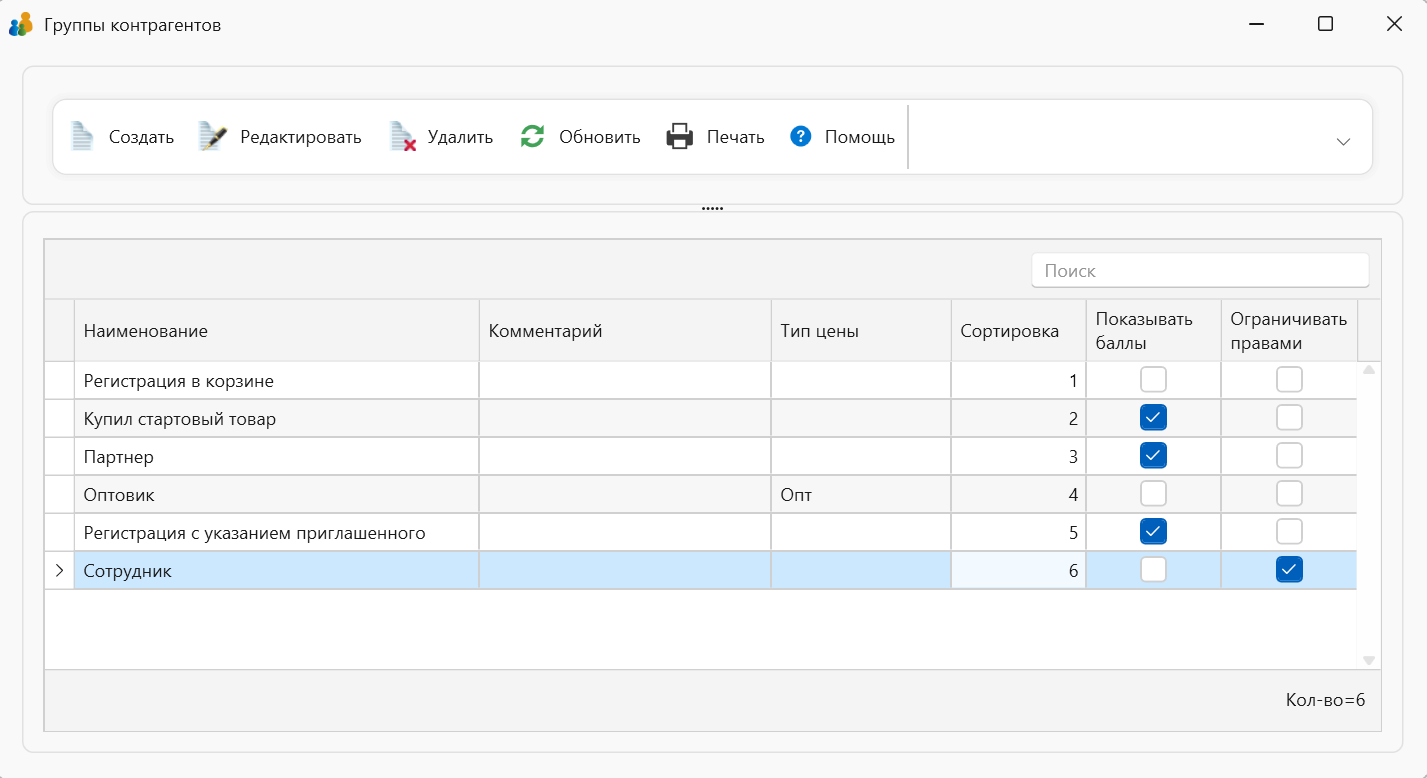Click the Печать printer icon
Viewport: 1427px width, 778px height.
(680, 137)
